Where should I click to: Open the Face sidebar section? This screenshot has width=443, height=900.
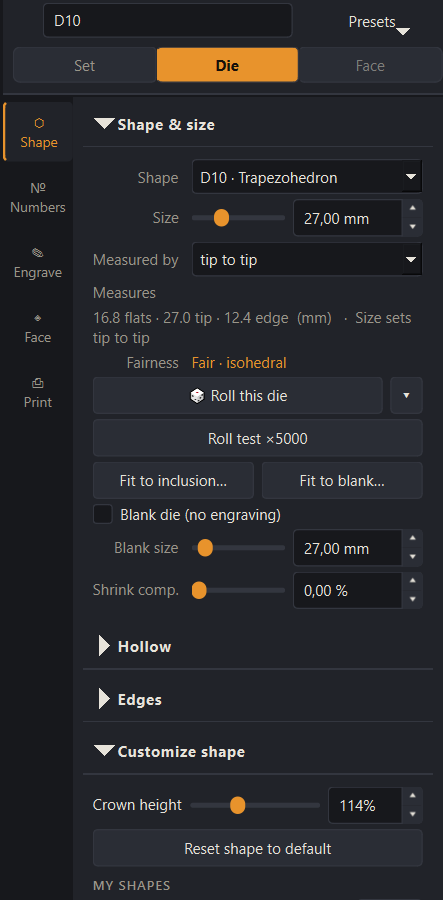38,328
